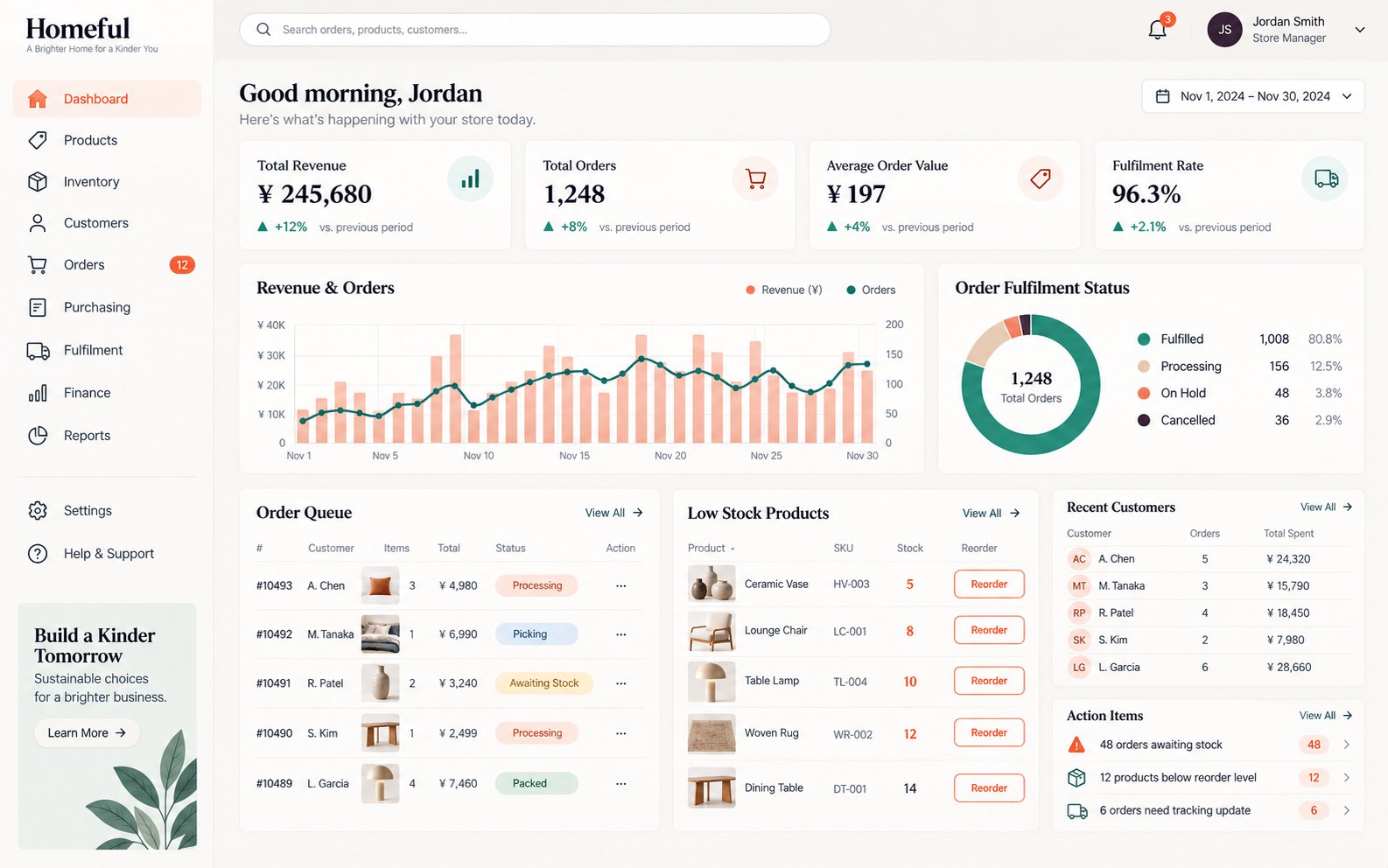Click the Total Revenue bar chart icon
This screenshot has width=1388, height=868.
click(470, 178)
